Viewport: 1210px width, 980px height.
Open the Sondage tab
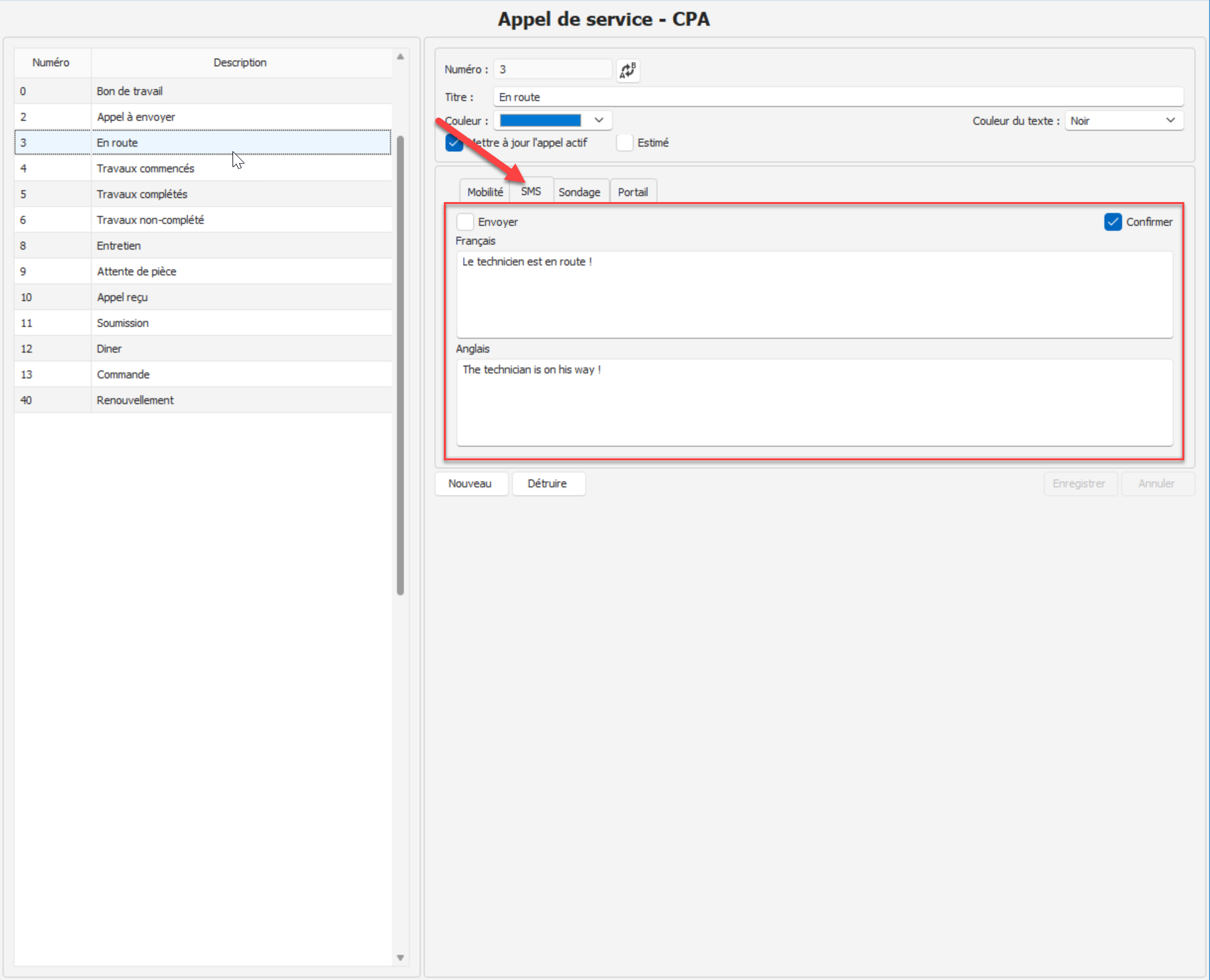click(579, 192)
